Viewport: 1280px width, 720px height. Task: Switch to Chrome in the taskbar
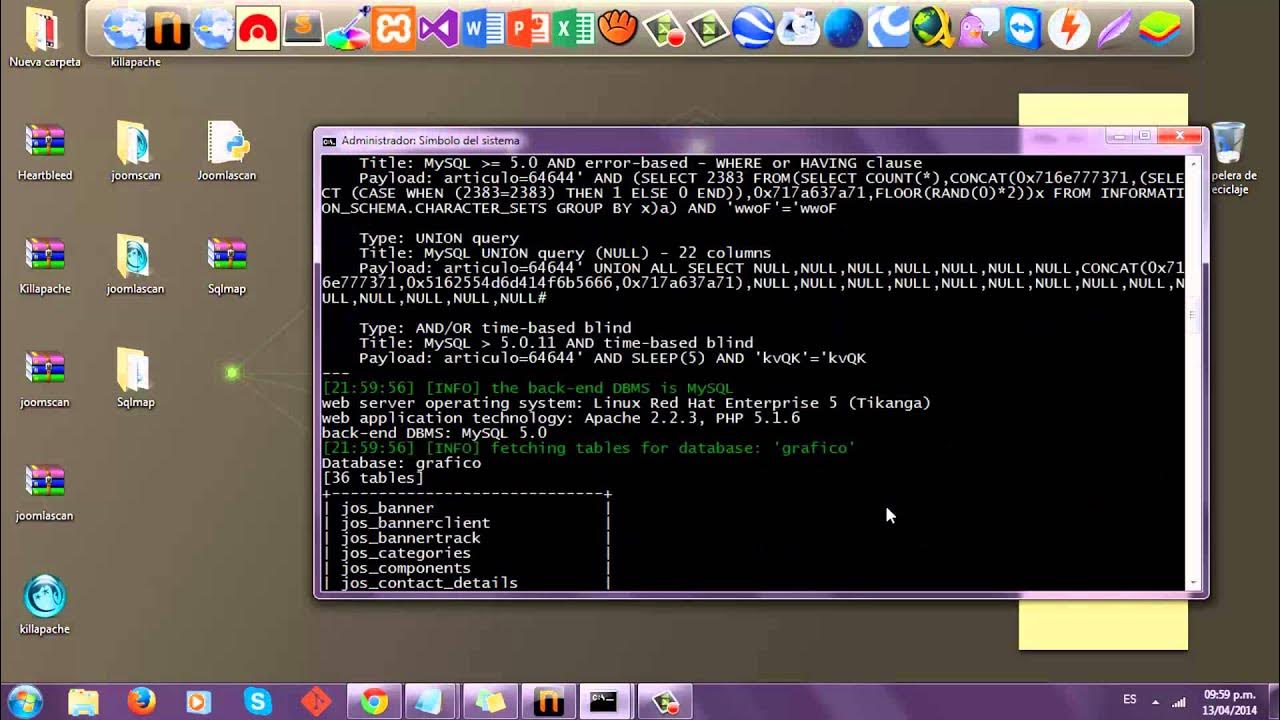pos(375,702)
